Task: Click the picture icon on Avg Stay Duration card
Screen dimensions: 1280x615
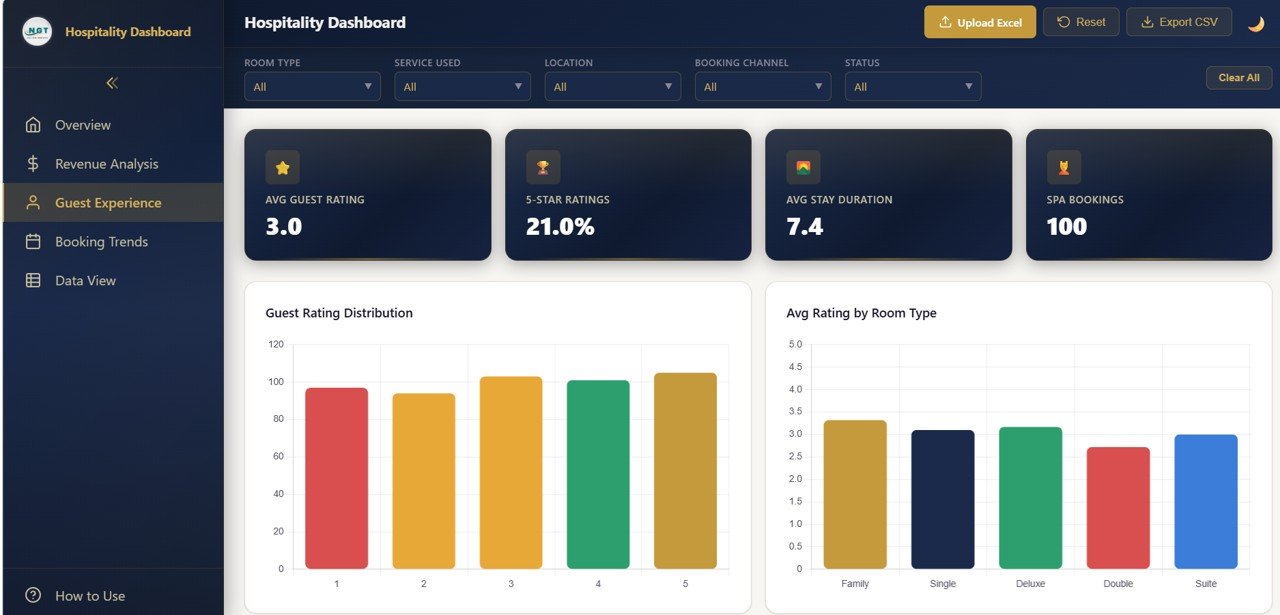Action: click(803, 168)
